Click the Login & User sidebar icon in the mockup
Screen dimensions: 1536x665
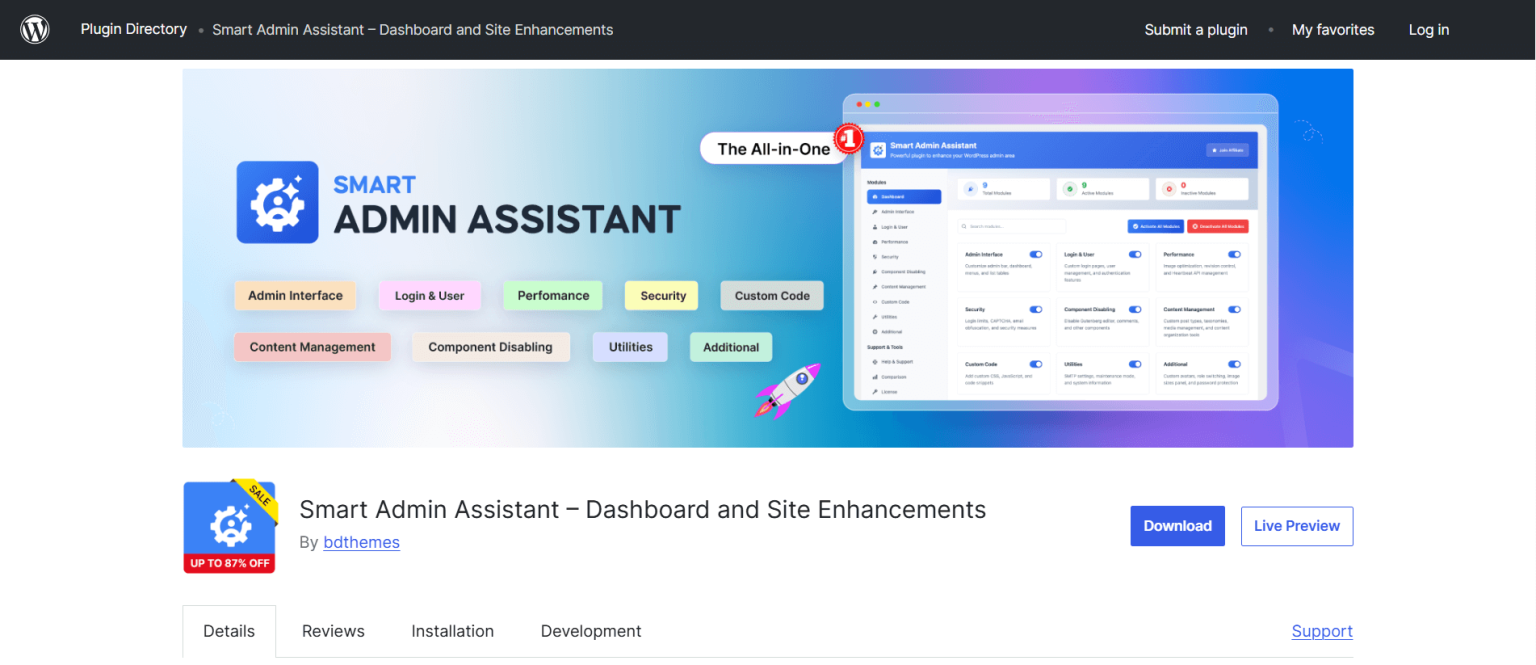(875, 227)
